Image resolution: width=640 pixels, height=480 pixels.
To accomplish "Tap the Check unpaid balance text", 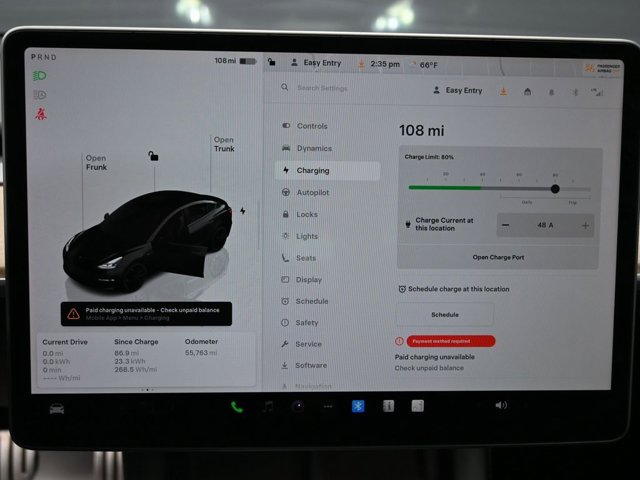I will click(x=429, y=368).
